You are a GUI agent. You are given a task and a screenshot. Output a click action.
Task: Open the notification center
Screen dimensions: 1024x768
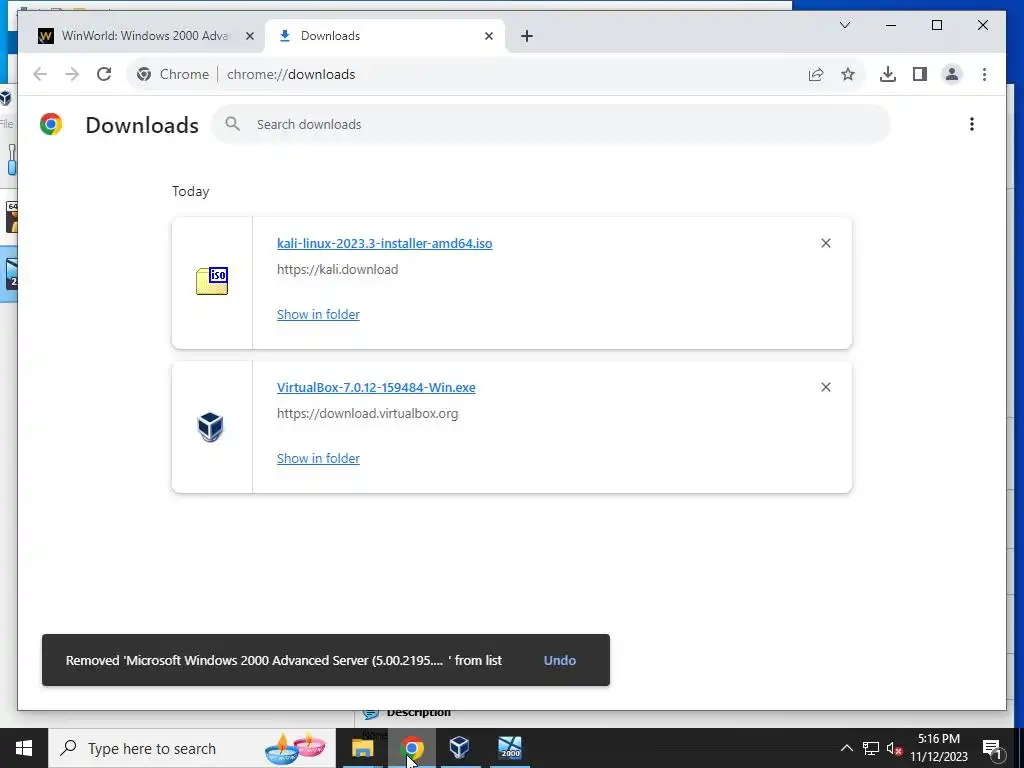[993, 748]
